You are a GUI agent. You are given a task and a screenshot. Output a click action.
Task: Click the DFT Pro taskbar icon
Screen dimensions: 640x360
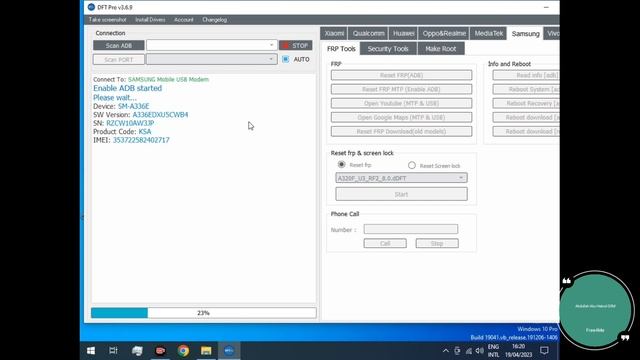pos(229,351)
